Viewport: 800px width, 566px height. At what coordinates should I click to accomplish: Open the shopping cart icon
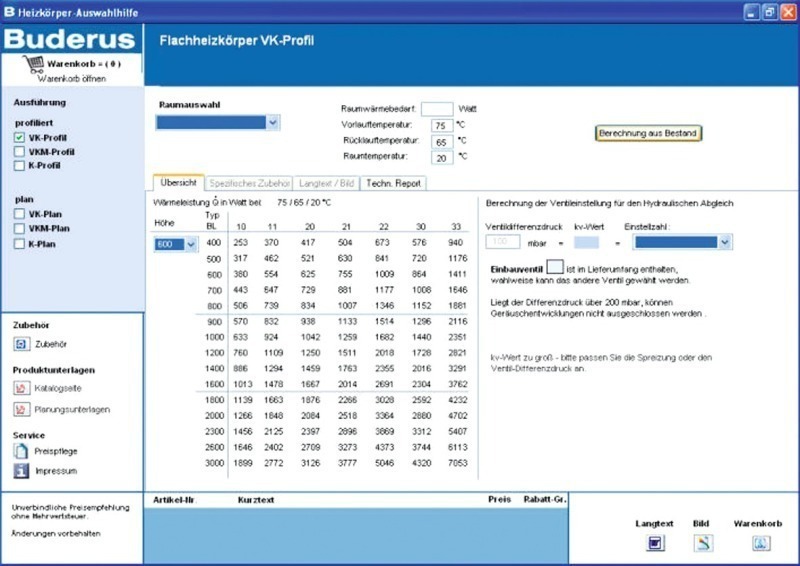(x=33, y=64)
